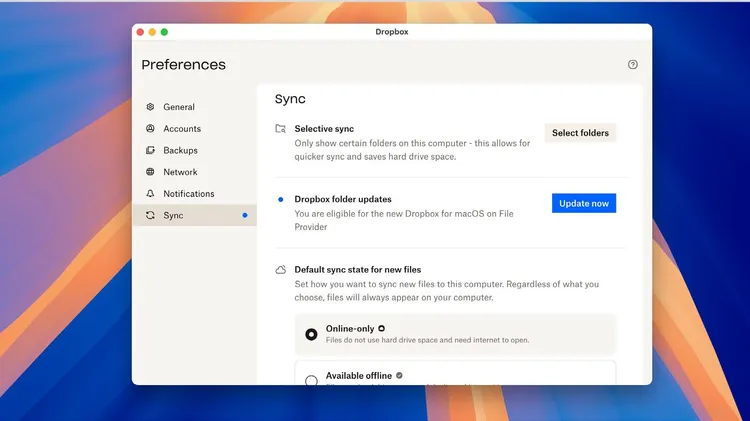Image resolution: width=750 pixels, height=421 pixels.
Task: Click the 'Only show certain folders' description
Action: [x=412, y=150]
